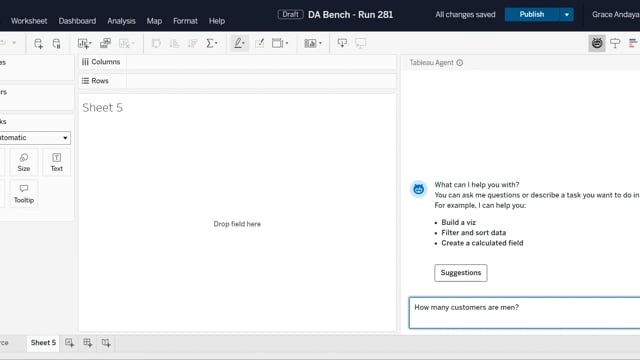
Task: Click the Sheet 5 title text
Action: (x=102, y=108)
